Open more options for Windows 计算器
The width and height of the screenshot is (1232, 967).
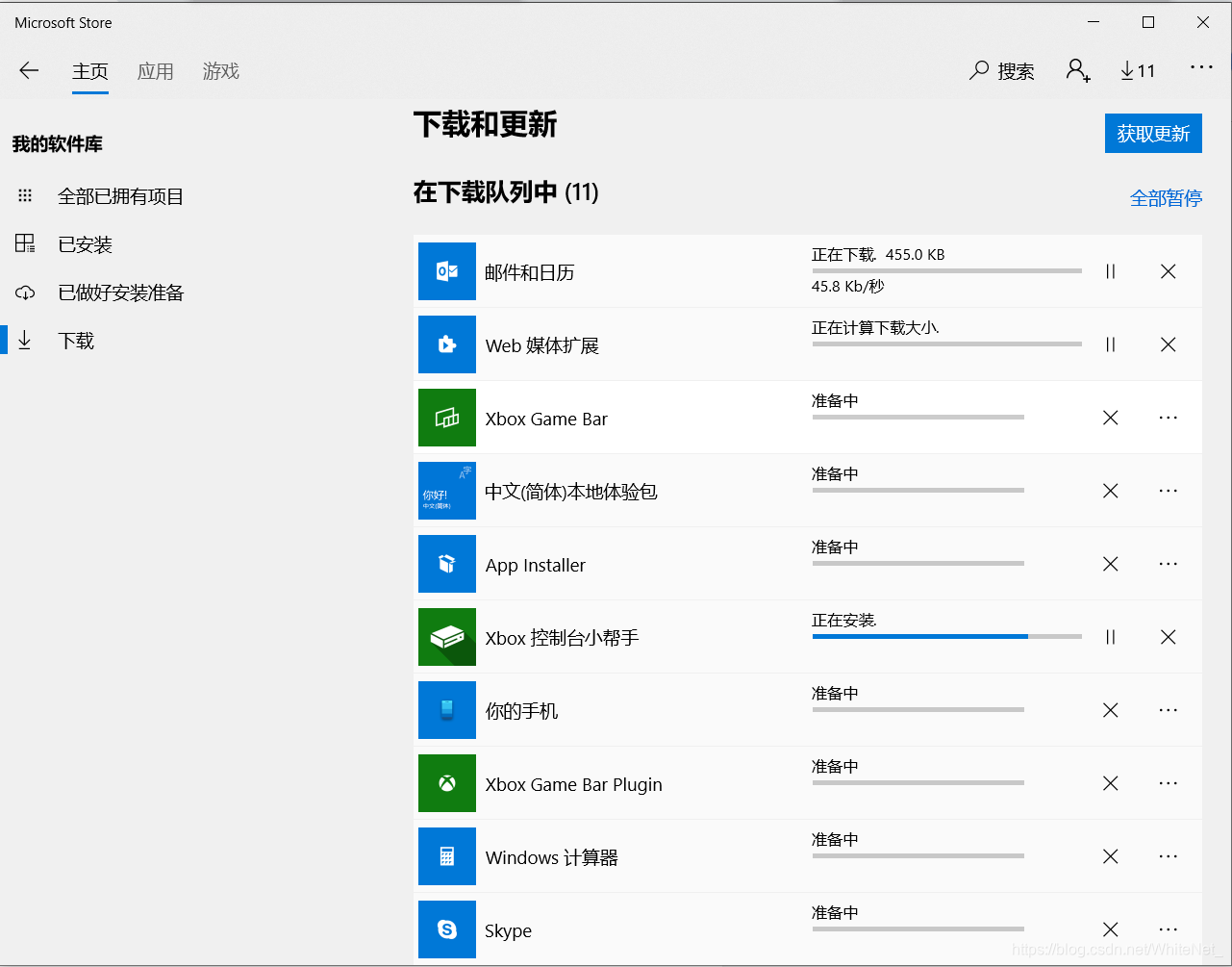pyautogui.click(x=1169, y=856)
